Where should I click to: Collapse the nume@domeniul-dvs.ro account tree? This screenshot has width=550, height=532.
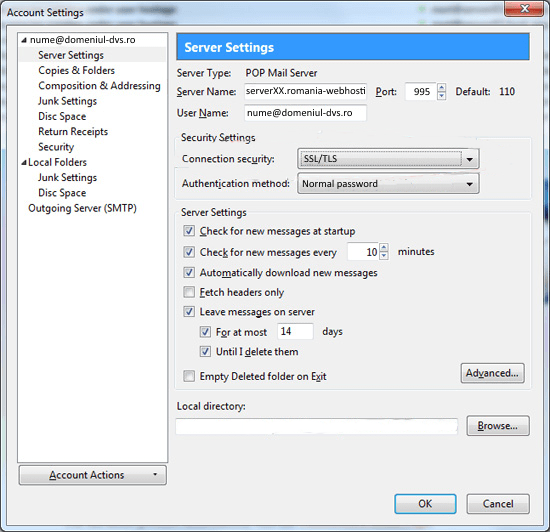pyautogui.click(x=24, y=40)
